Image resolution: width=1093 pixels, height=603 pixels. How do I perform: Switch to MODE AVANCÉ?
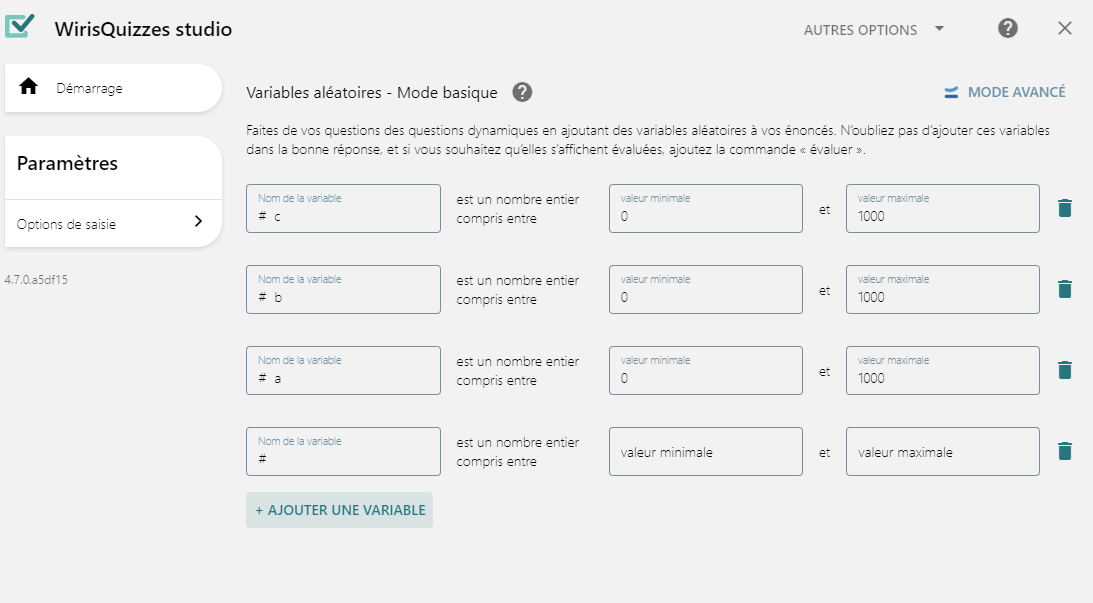click(1004, 92)
